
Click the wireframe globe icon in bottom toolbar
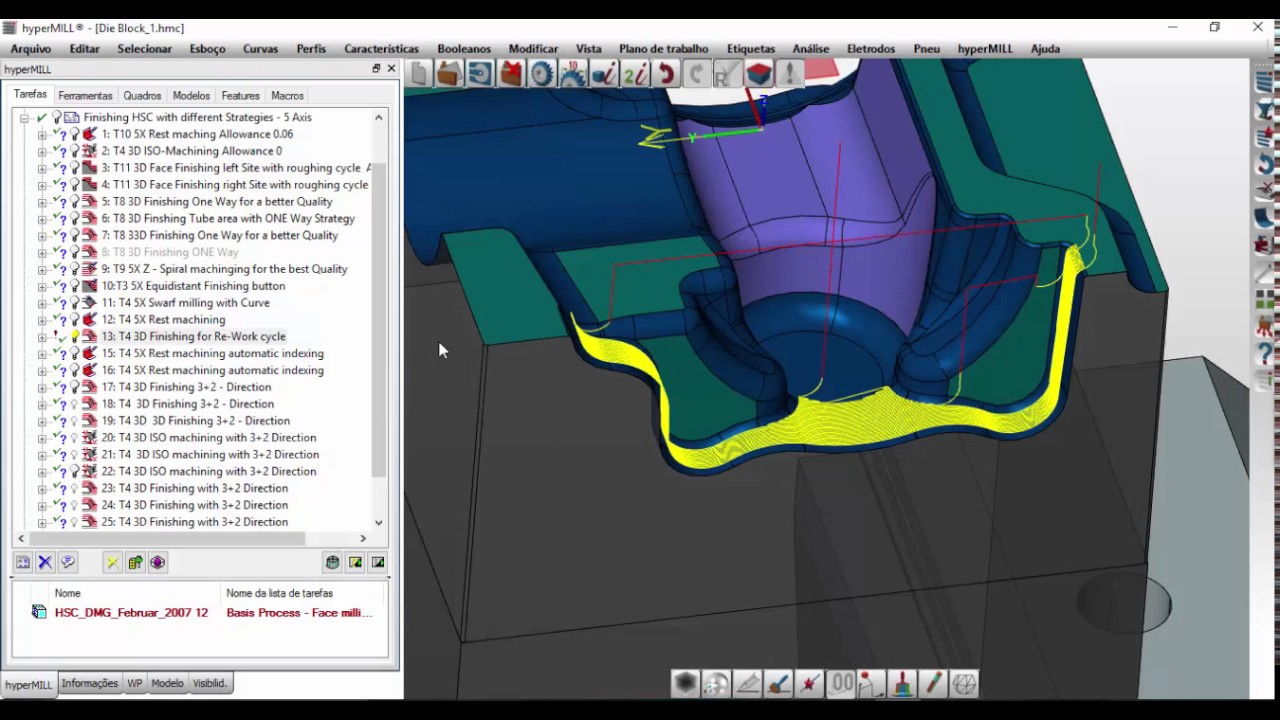coord(964,683)
